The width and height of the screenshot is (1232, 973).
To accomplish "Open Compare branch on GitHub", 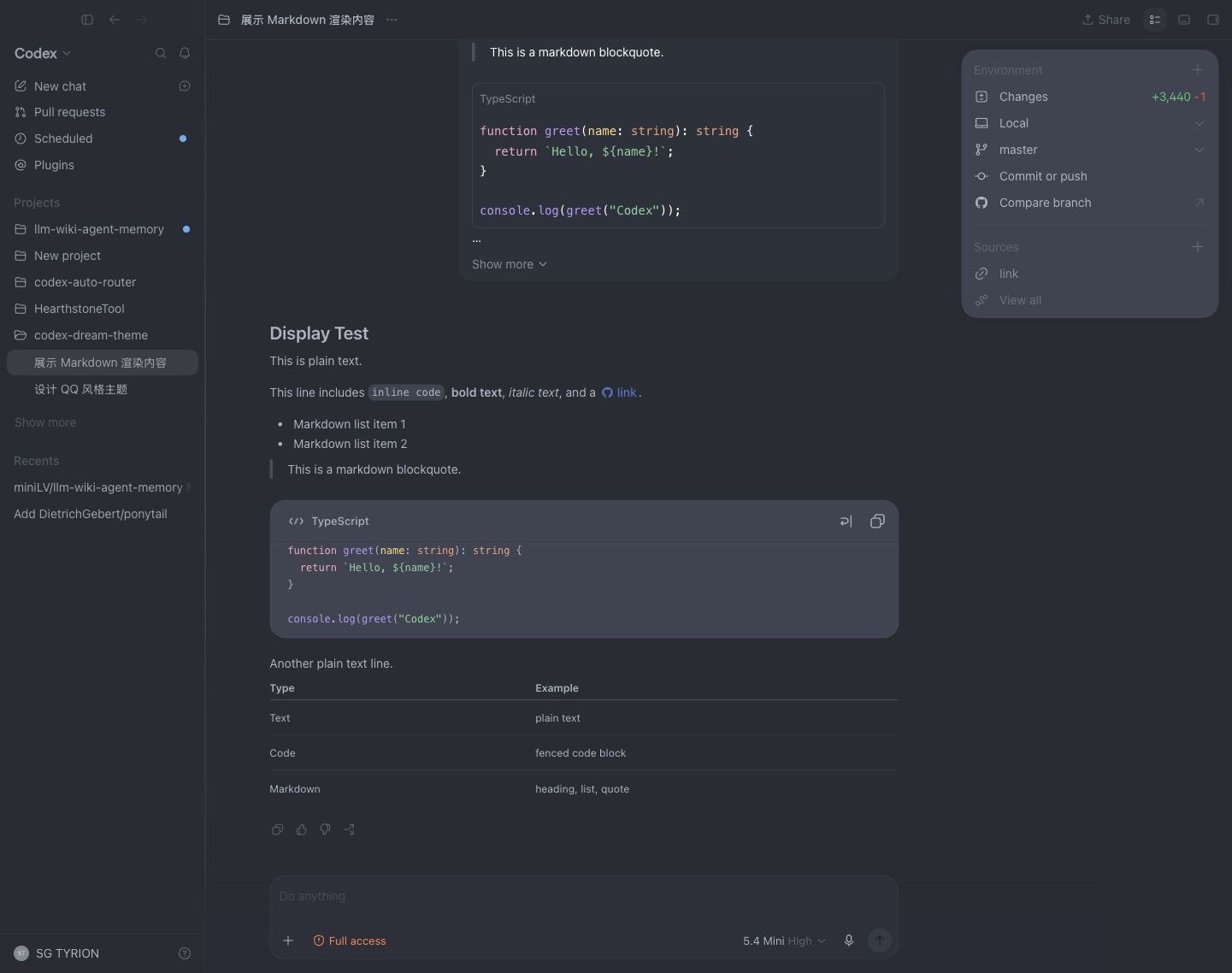I will click(1090, 203).
